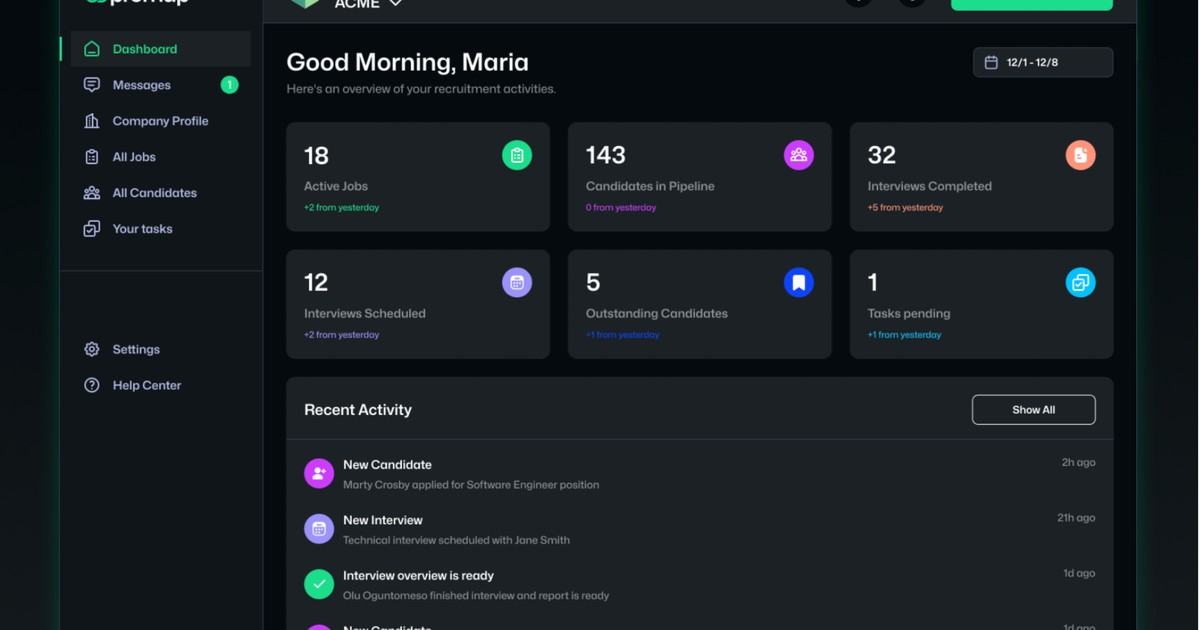Select the Marty Crosby application activity
This screenshot has width=1200, height=630.
700,474
